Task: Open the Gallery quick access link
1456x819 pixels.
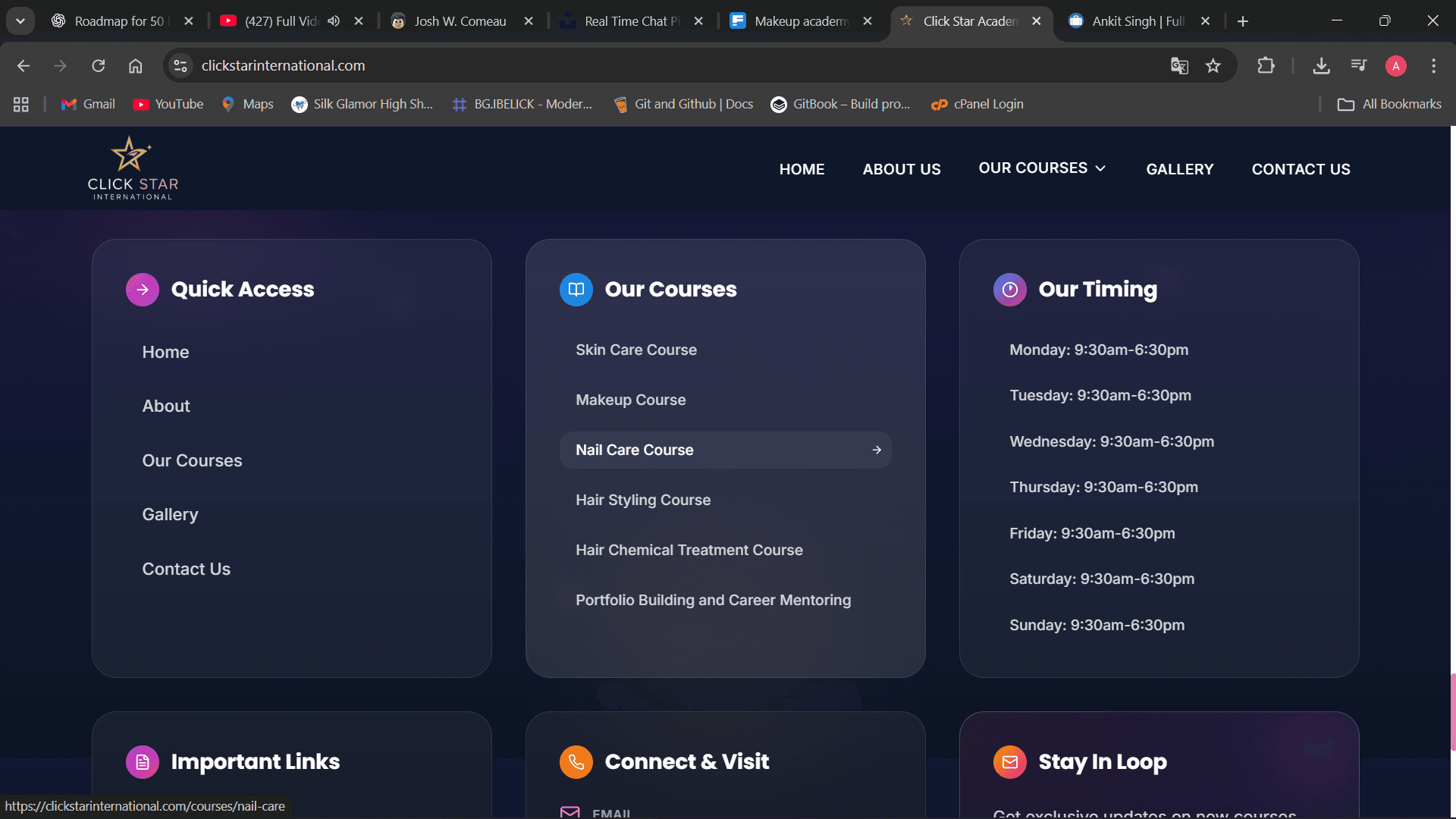Action: click(170, 515)
